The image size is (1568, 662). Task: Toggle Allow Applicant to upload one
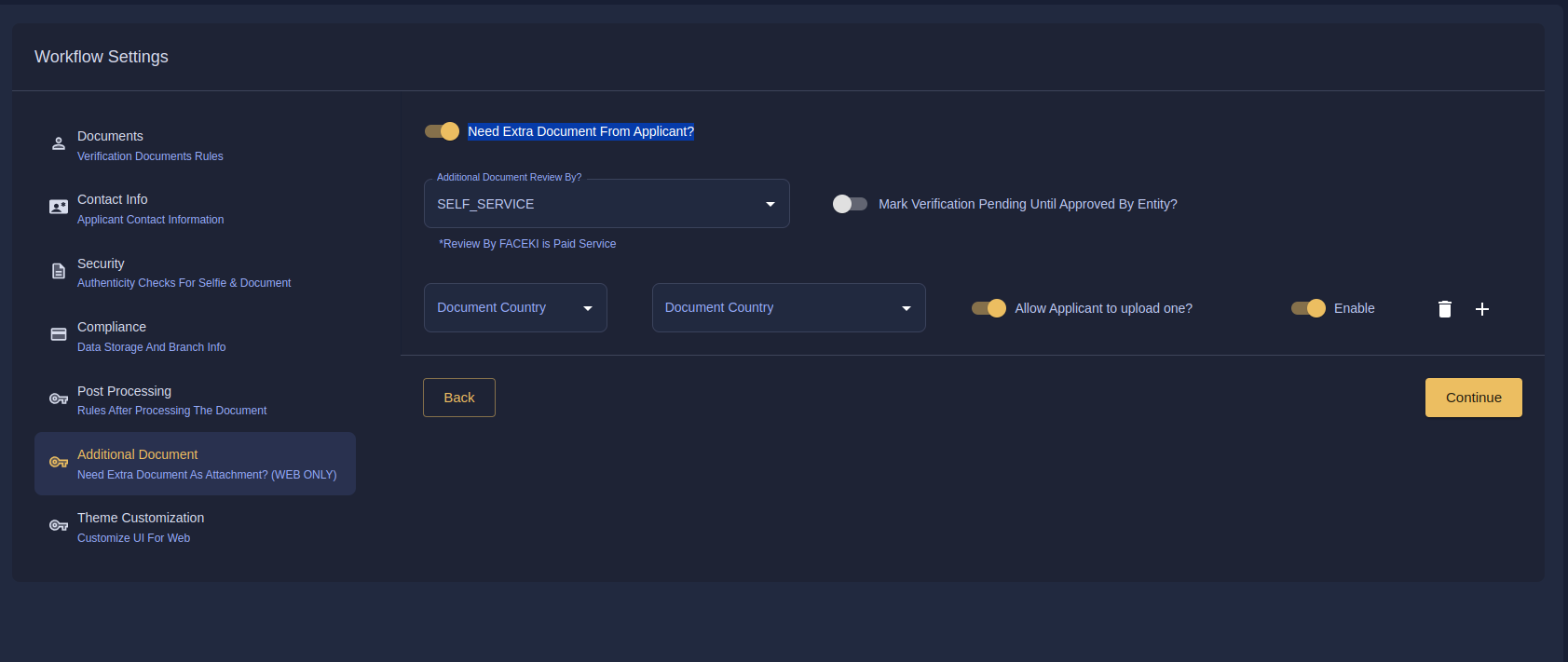(989, 308)
